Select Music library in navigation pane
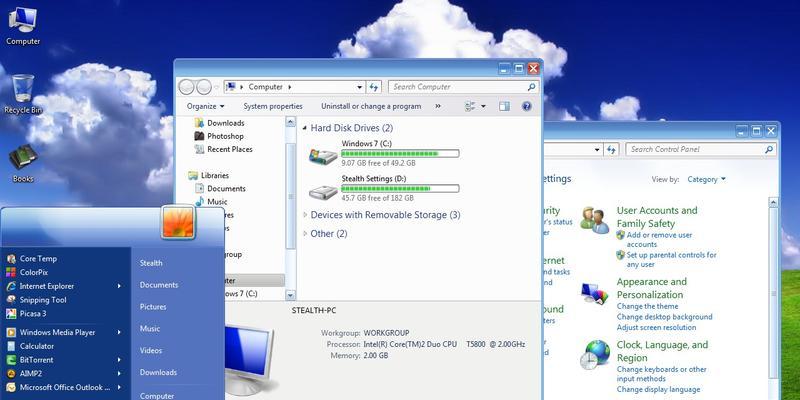The width and height of the screenshot is (800, 400). point(211,202)
